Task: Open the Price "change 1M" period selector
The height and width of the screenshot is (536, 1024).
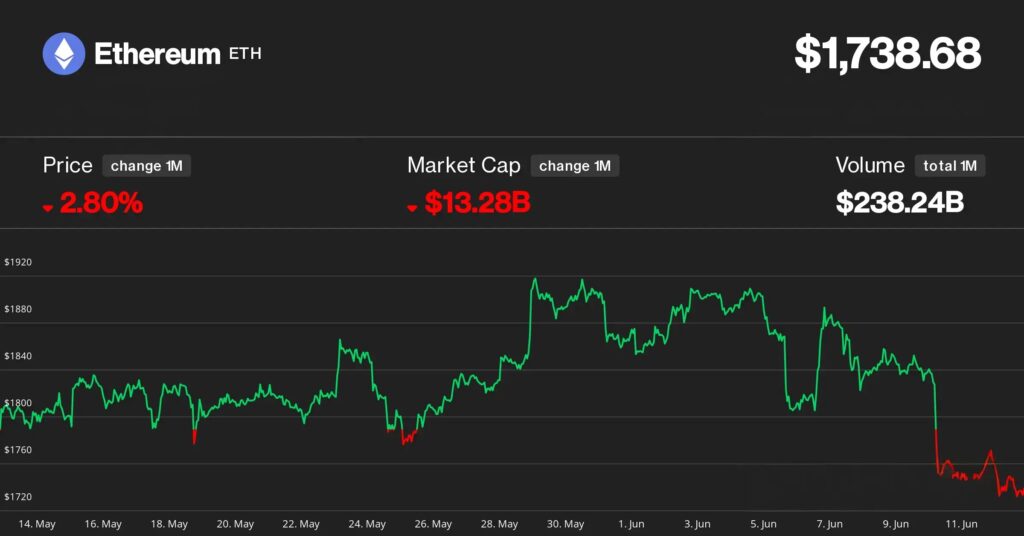Action: (x=146, y=166)
